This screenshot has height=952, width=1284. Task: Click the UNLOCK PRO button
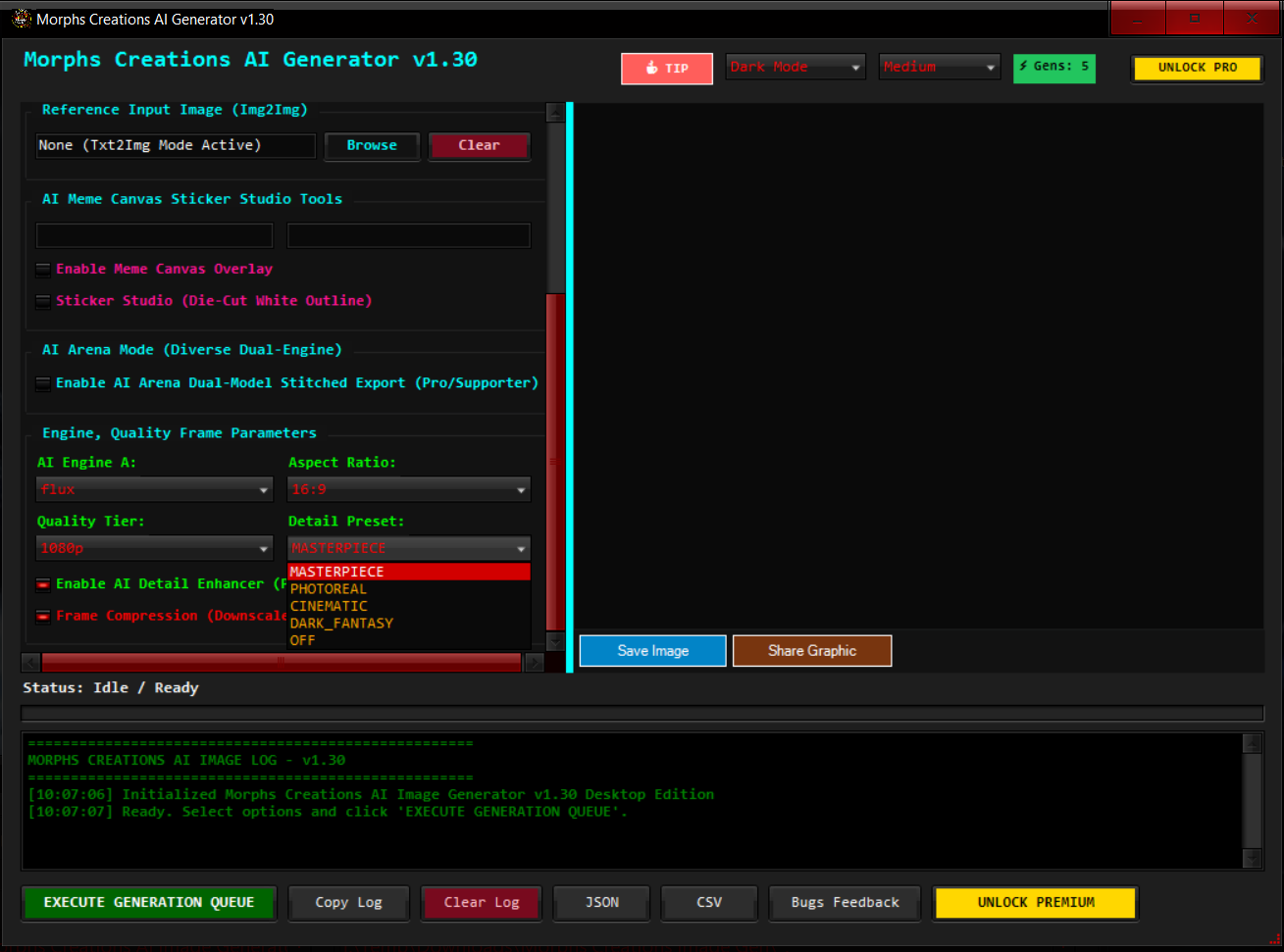click(1197, 68)
